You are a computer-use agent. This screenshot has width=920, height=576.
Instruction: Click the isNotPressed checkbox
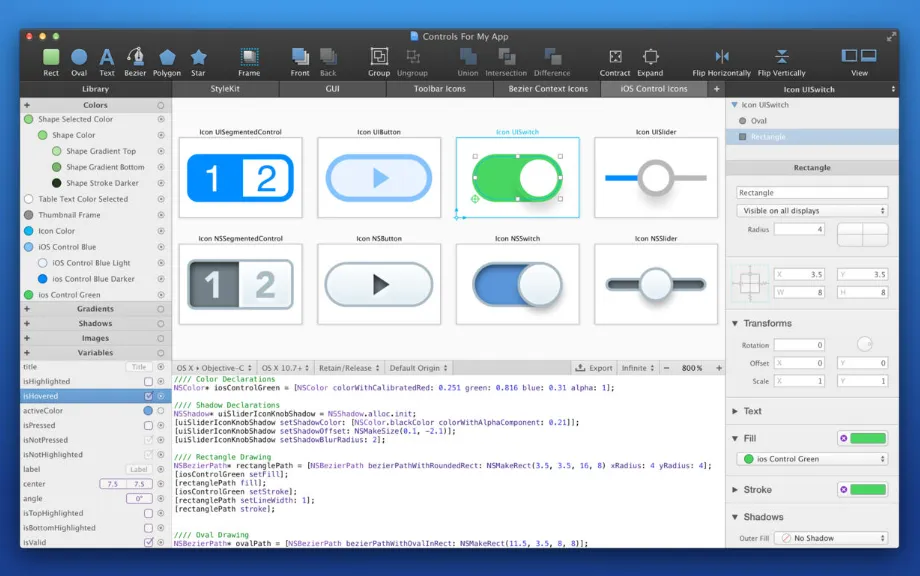click(x=148, y=440)
